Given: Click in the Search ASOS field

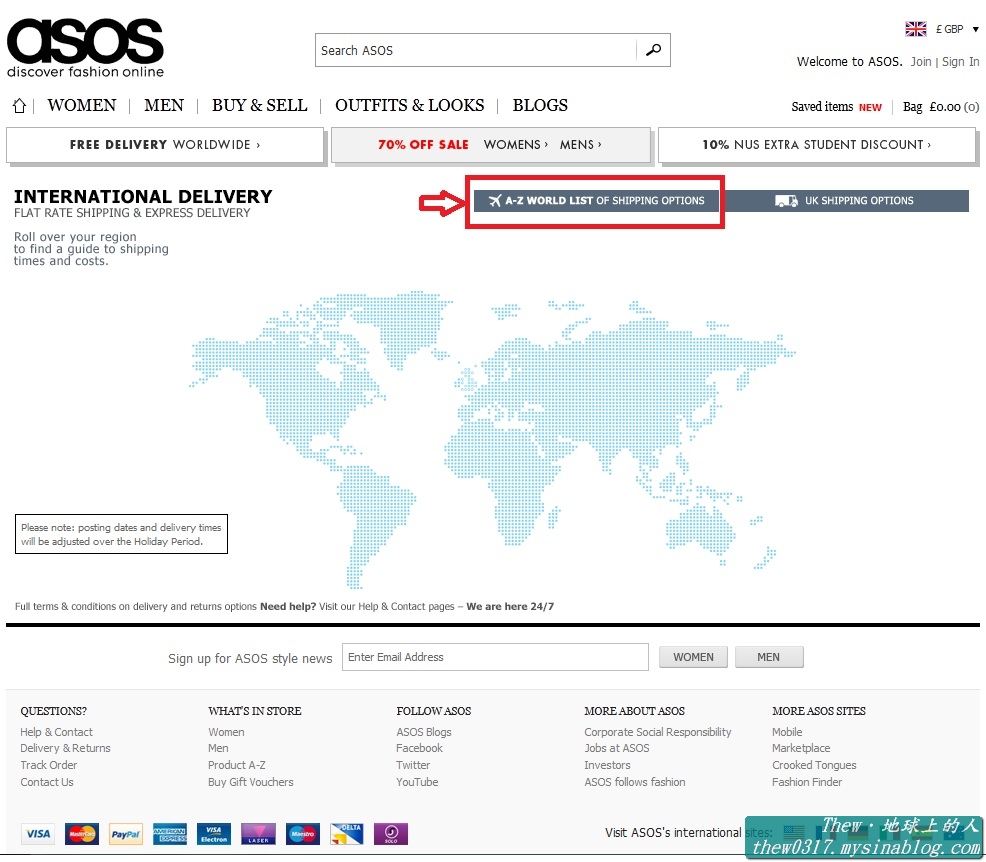Looking at the screenshot, I should point(476,50).
